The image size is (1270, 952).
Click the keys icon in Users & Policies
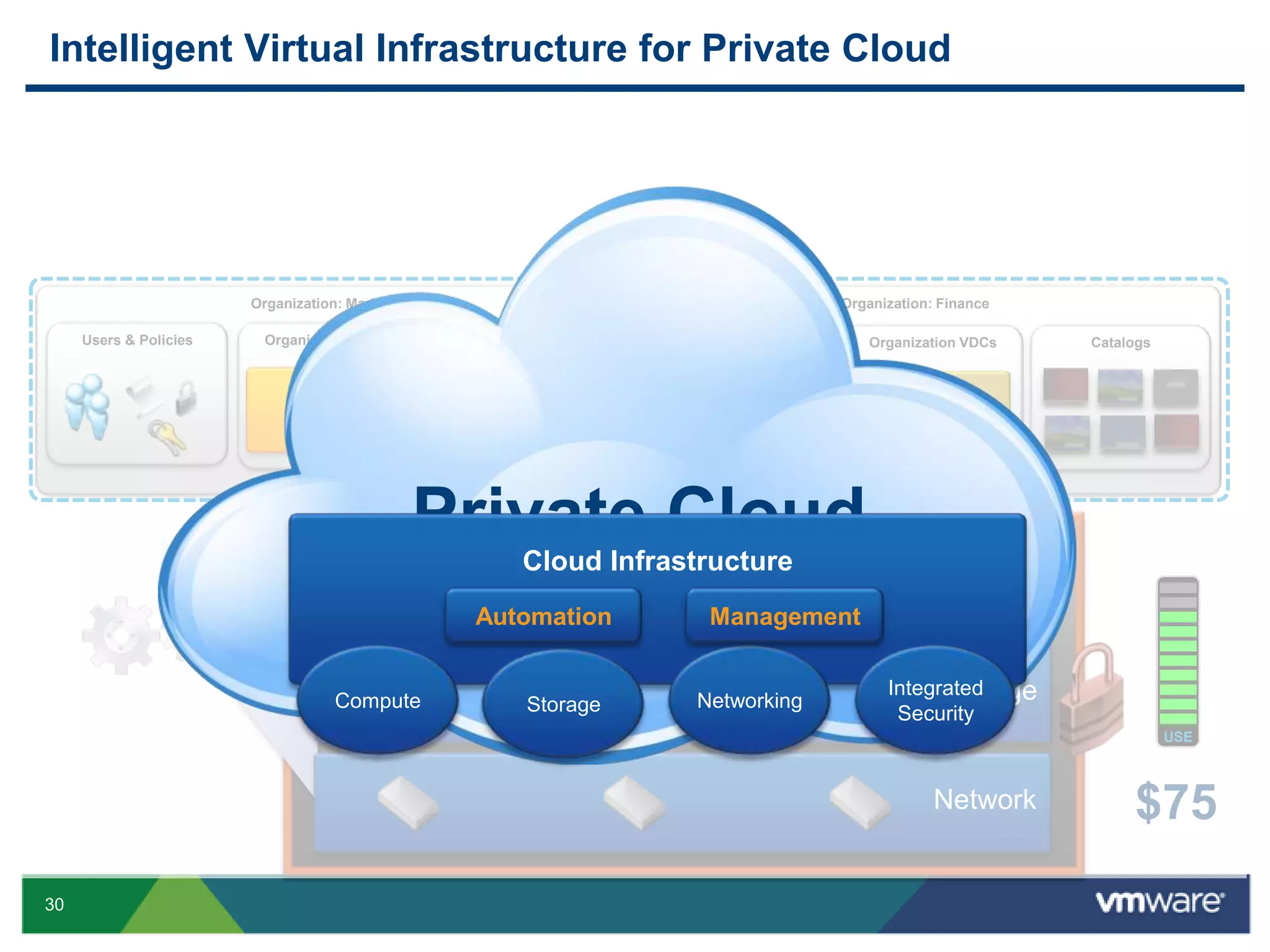pos(166,437)
